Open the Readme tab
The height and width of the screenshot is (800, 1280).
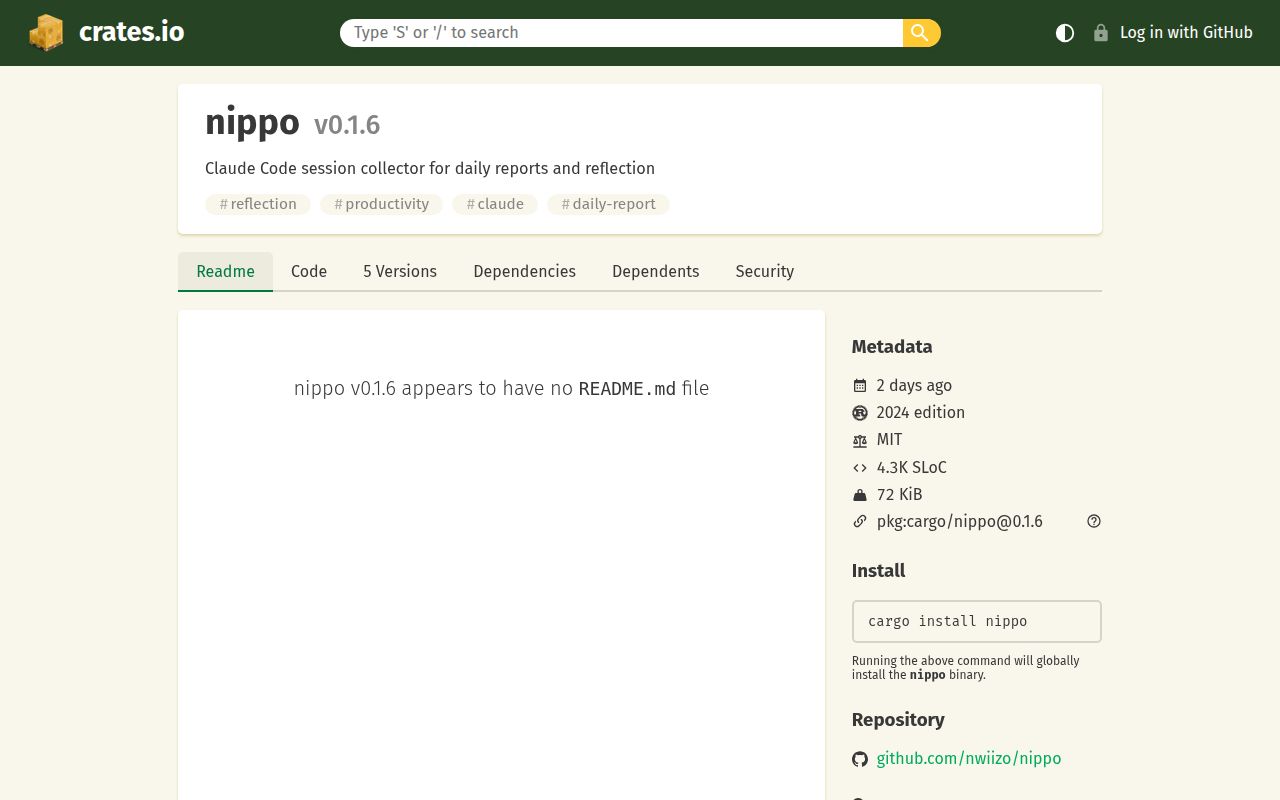coord(225,271)
